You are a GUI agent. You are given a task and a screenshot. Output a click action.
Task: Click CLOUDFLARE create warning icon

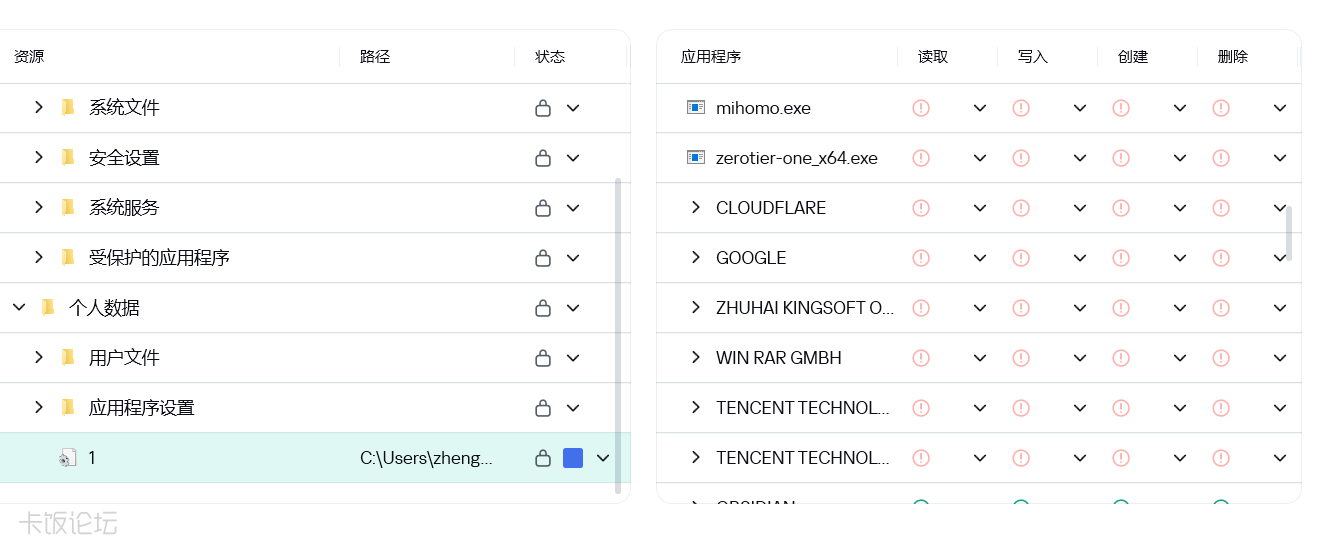(x=1121, y=208)
